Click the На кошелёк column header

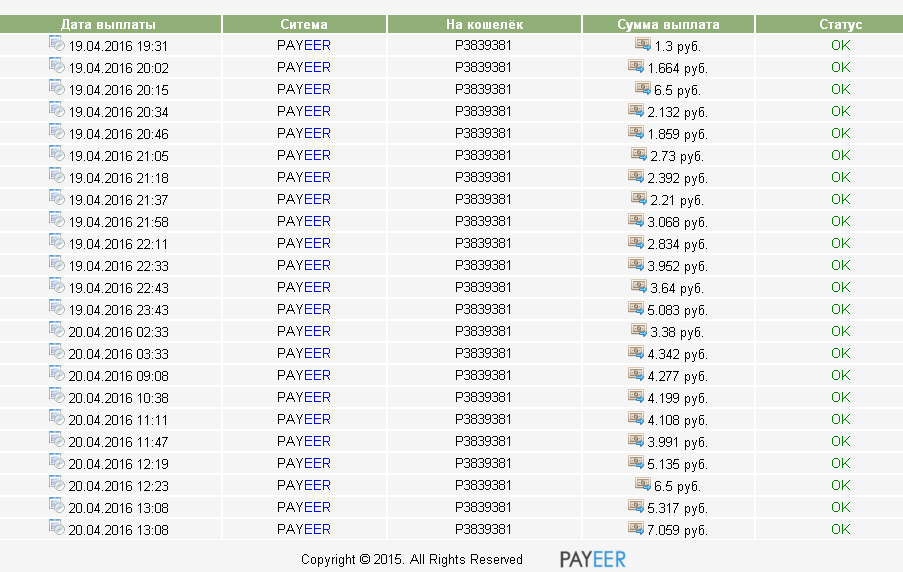tap(484, 25)
